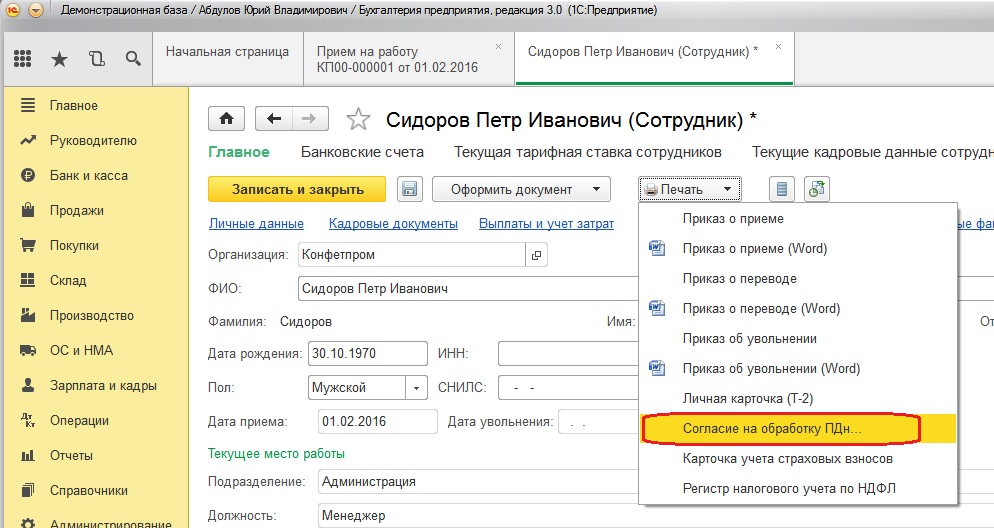Open Favorites star in top panel
Viewport: 994px width, 528px height.
click(59, 59)
